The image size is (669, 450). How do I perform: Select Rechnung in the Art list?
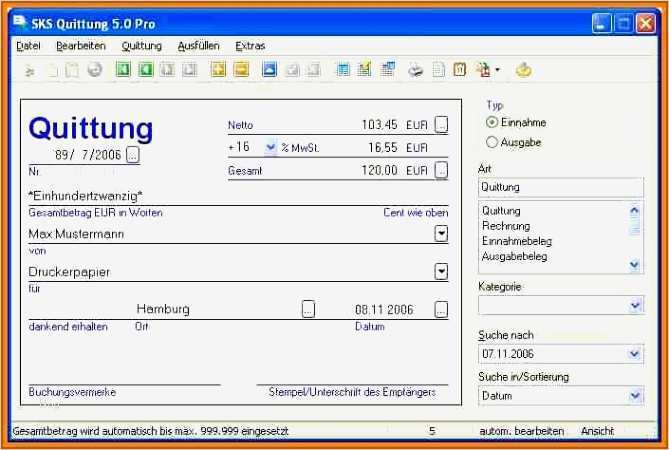(506, 226)
